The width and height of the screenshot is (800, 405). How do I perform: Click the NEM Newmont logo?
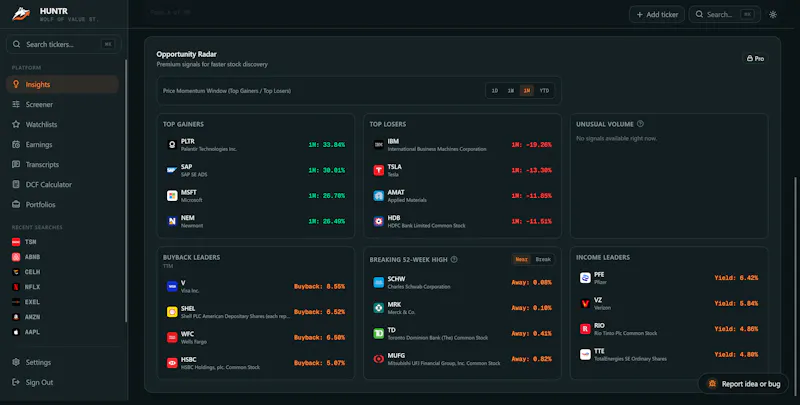(x=172, y=221)
